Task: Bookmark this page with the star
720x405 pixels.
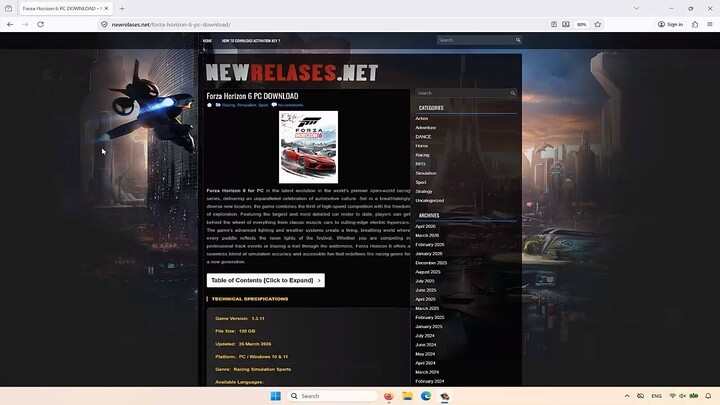Action: pyautogui.click(x=597, y=24)
